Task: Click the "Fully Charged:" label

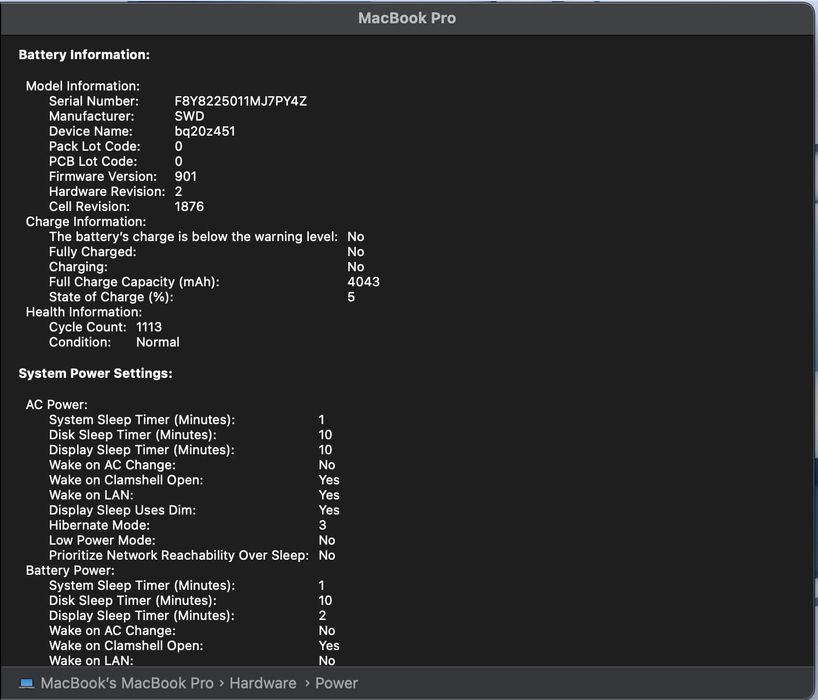Action: (92, 252)
